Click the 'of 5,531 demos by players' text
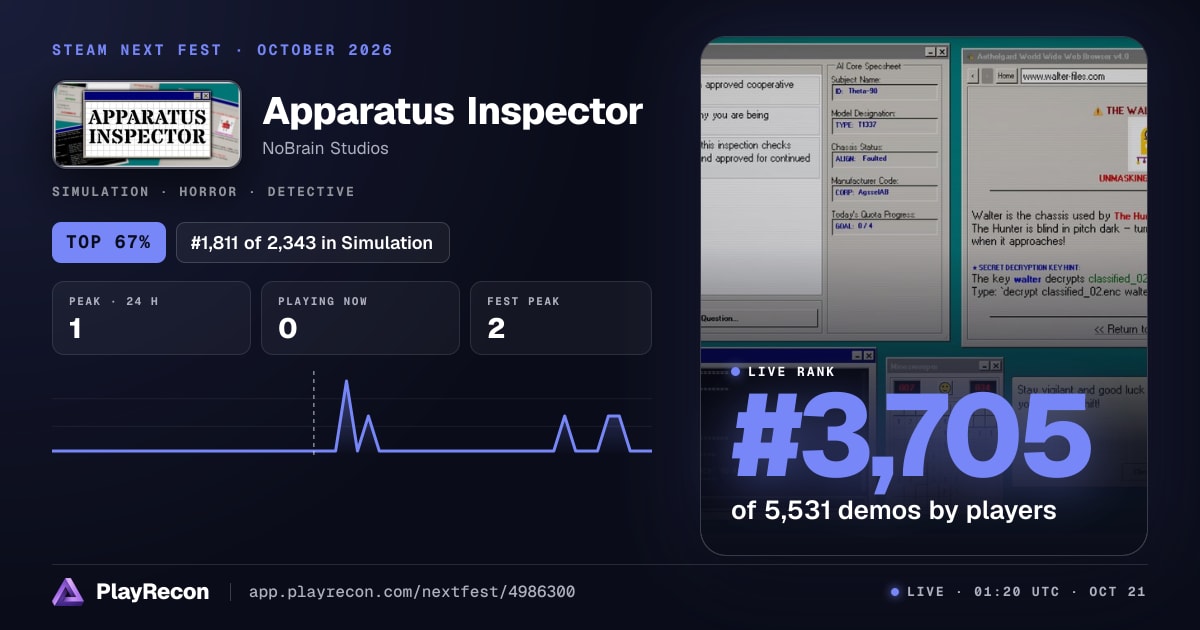This screenshot has width=1200, height=630. 894,511
